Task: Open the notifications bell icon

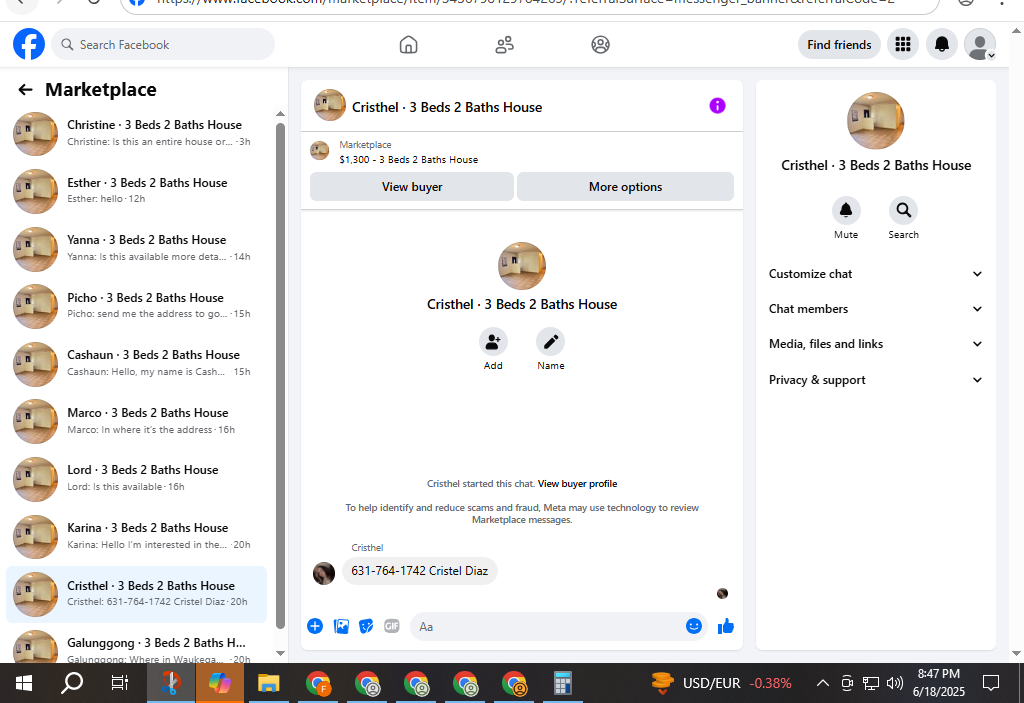Action: [x=942, y=44]
